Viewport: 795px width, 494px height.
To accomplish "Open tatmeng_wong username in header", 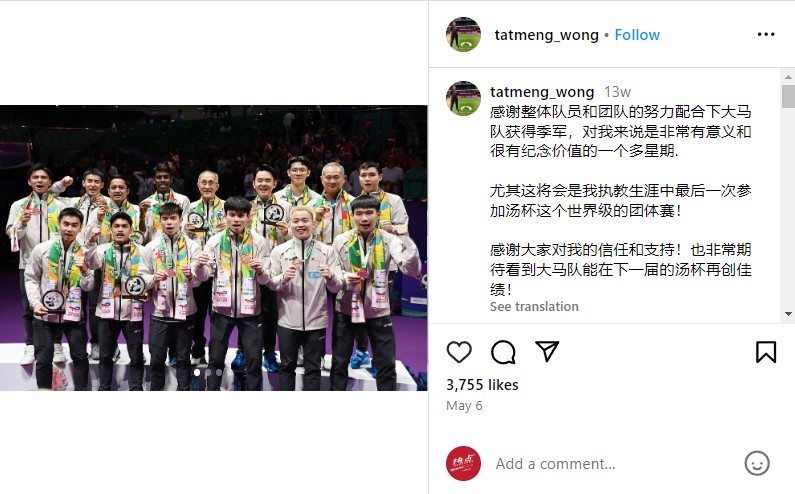I will (x=547, y=35).
